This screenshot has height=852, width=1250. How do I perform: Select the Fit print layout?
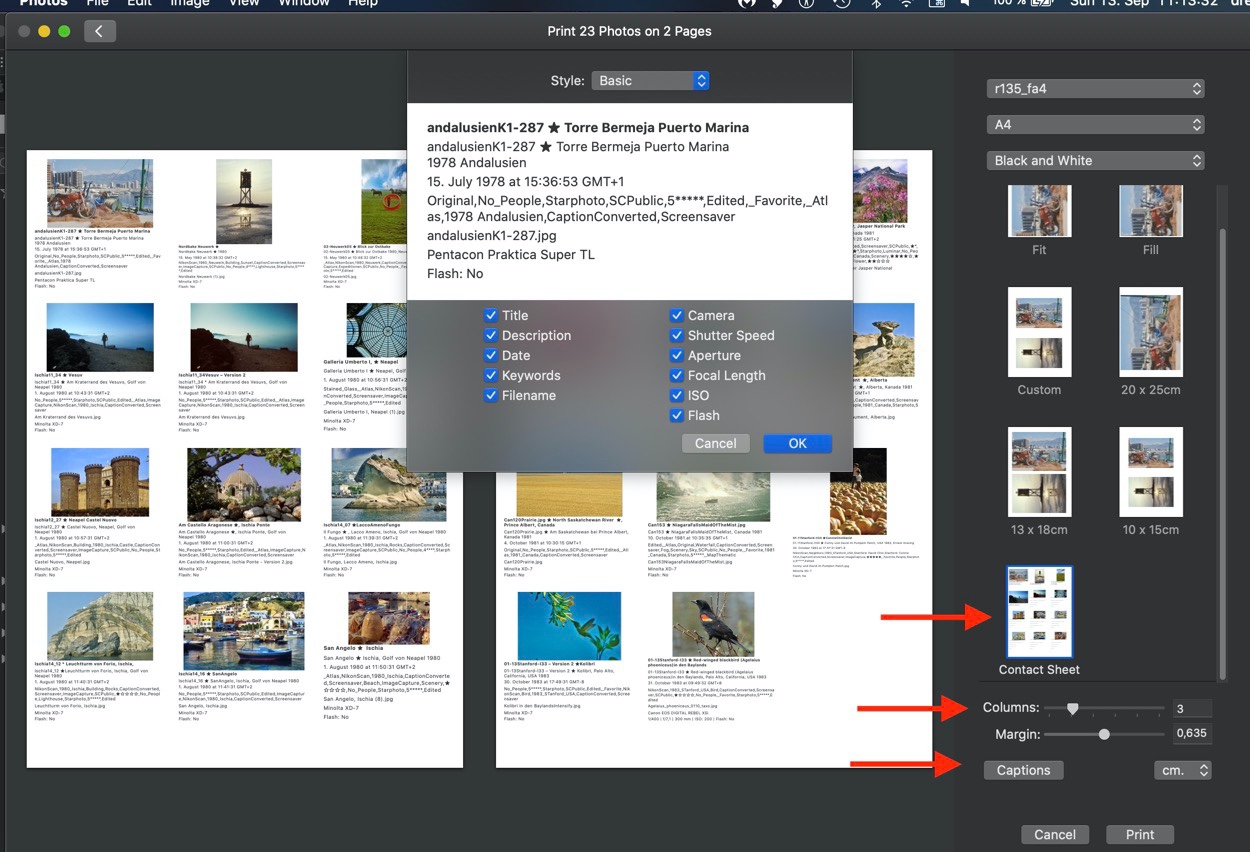pos(1039,211)
